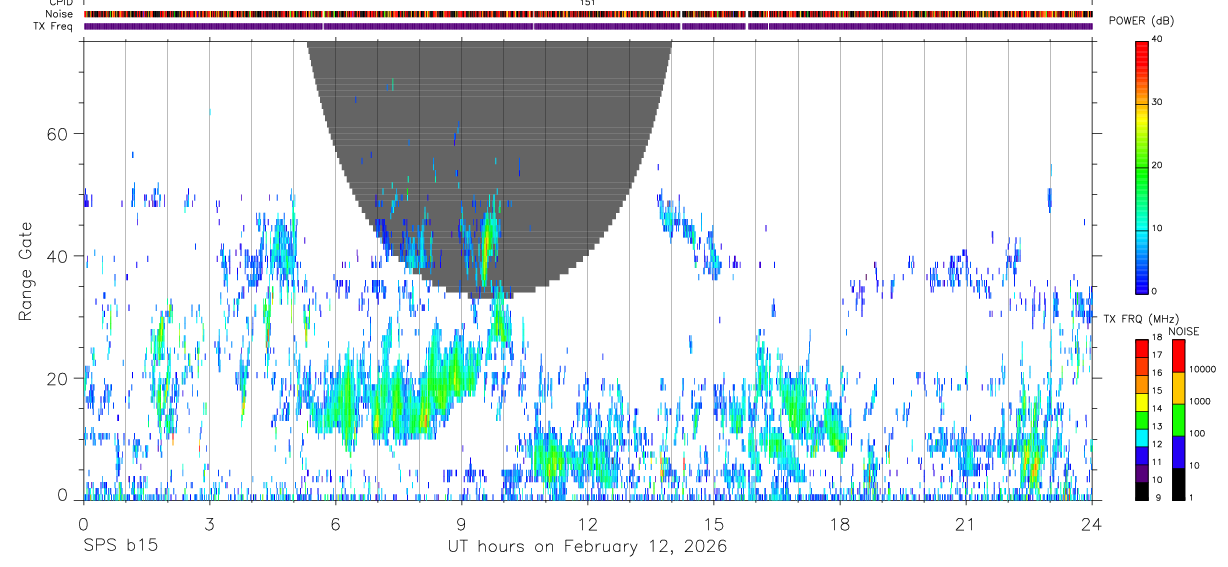Click the 10 tick on the POWER colorbar
The image size is (1228, 567).
pos(1157,228)
